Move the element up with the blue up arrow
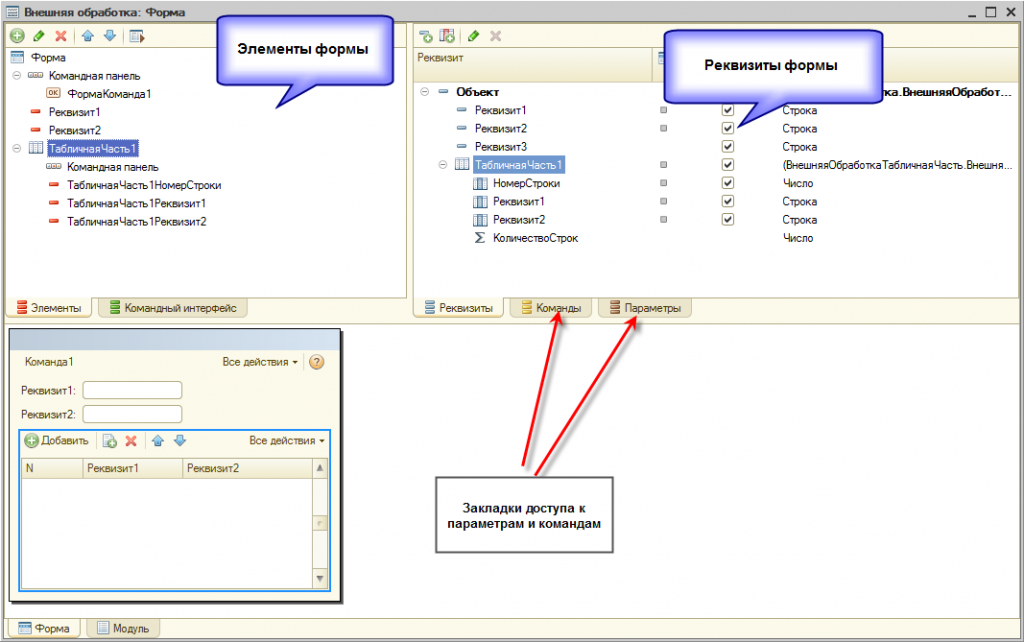Screen dimensions: 1024x642 pyautogui.click(x=88, y=36)
